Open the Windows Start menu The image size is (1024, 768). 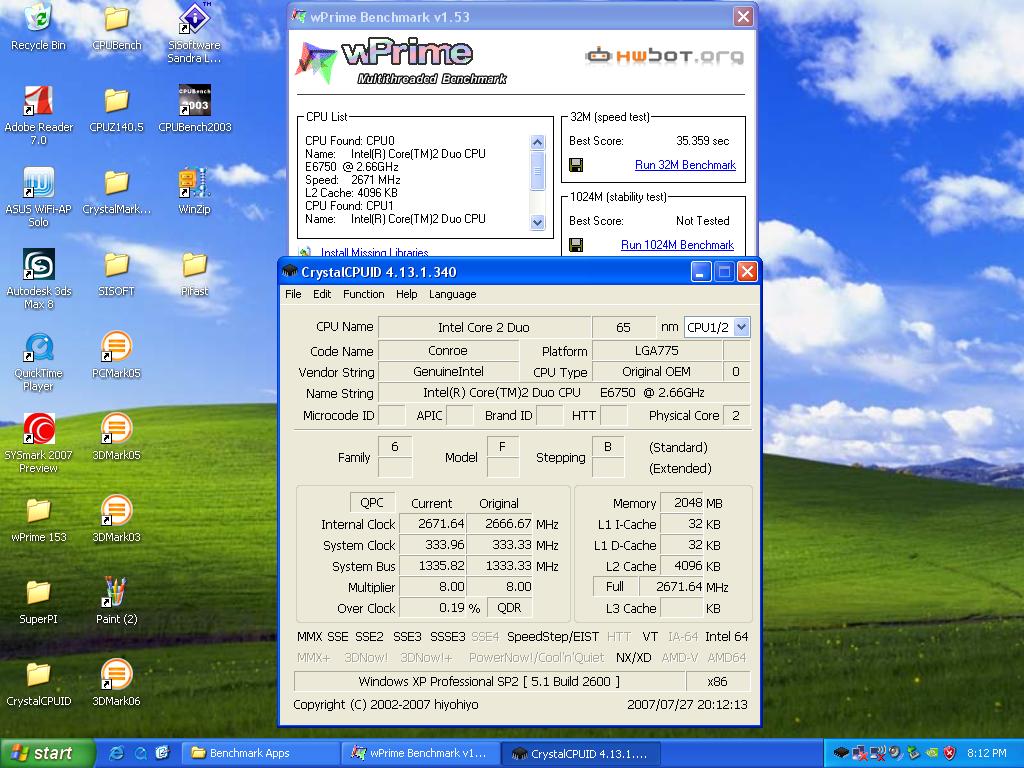pyautogui.click(x=48, y=753)
